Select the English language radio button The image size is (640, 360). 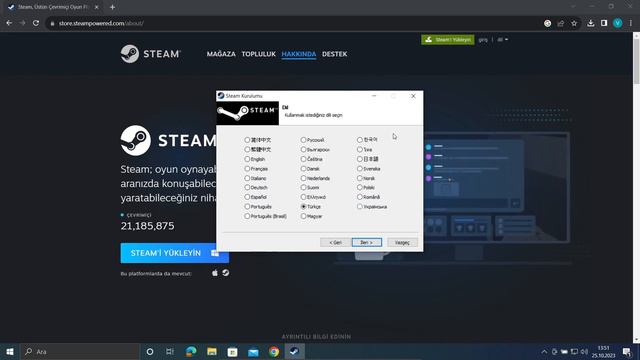click(x=247, y=159)
